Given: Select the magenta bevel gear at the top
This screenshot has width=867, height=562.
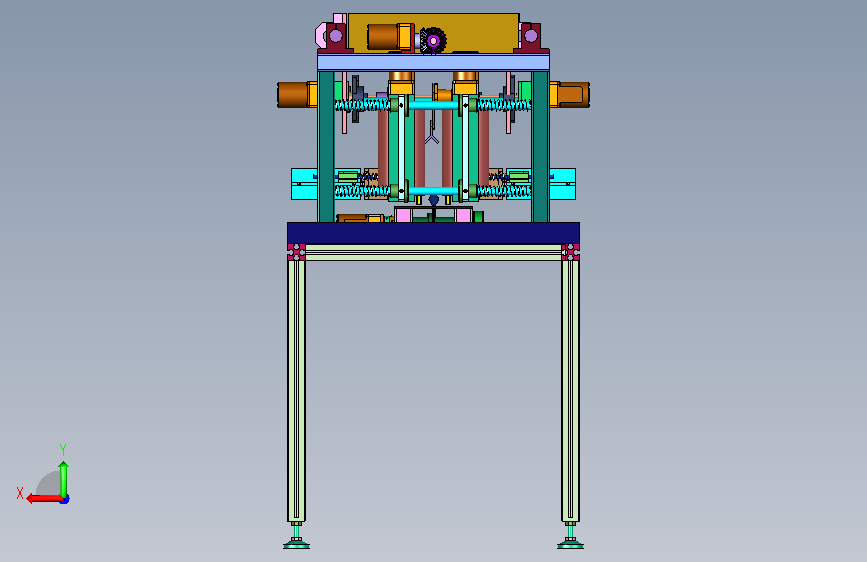Looking at the screenshot, I should [433, 40].
